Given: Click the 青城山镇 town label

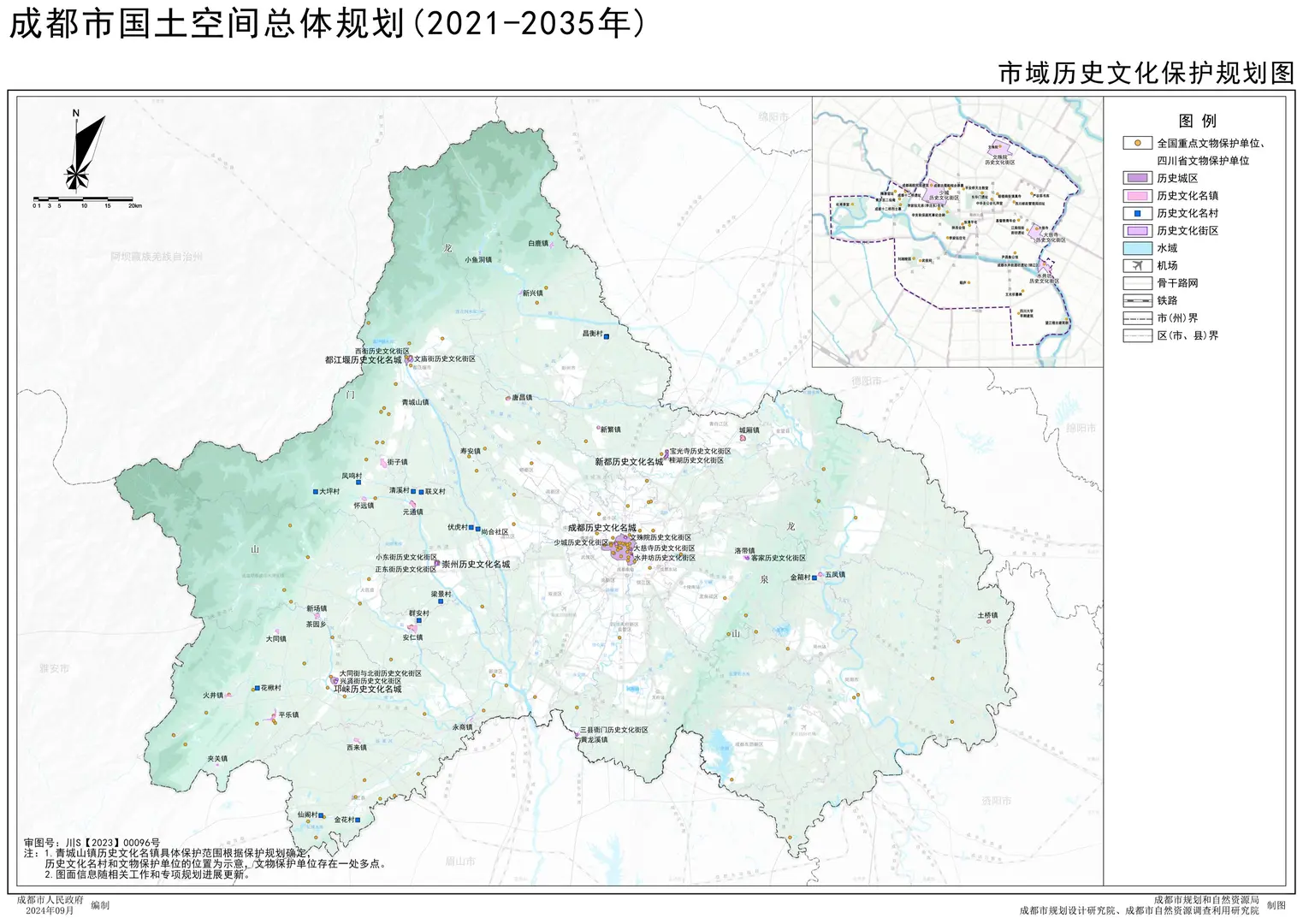Looking at the screenshot, I should coord(416,402).
